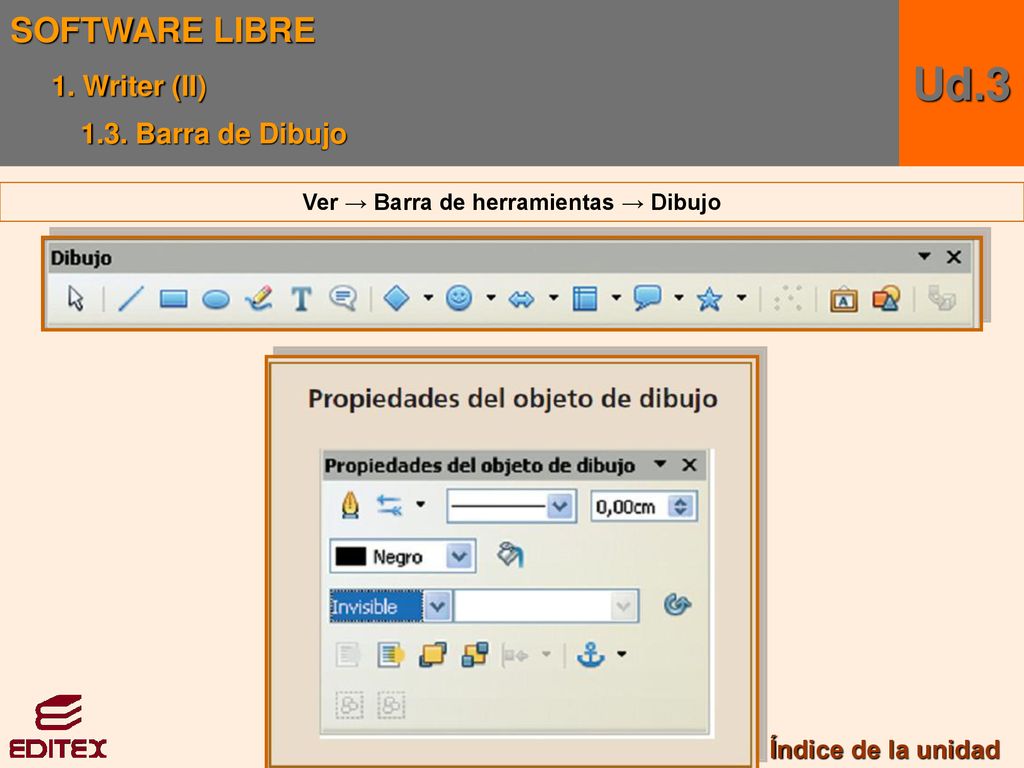Open the disabled fill color dropdown
This screenshot has height=768, width=1024.
624,606
